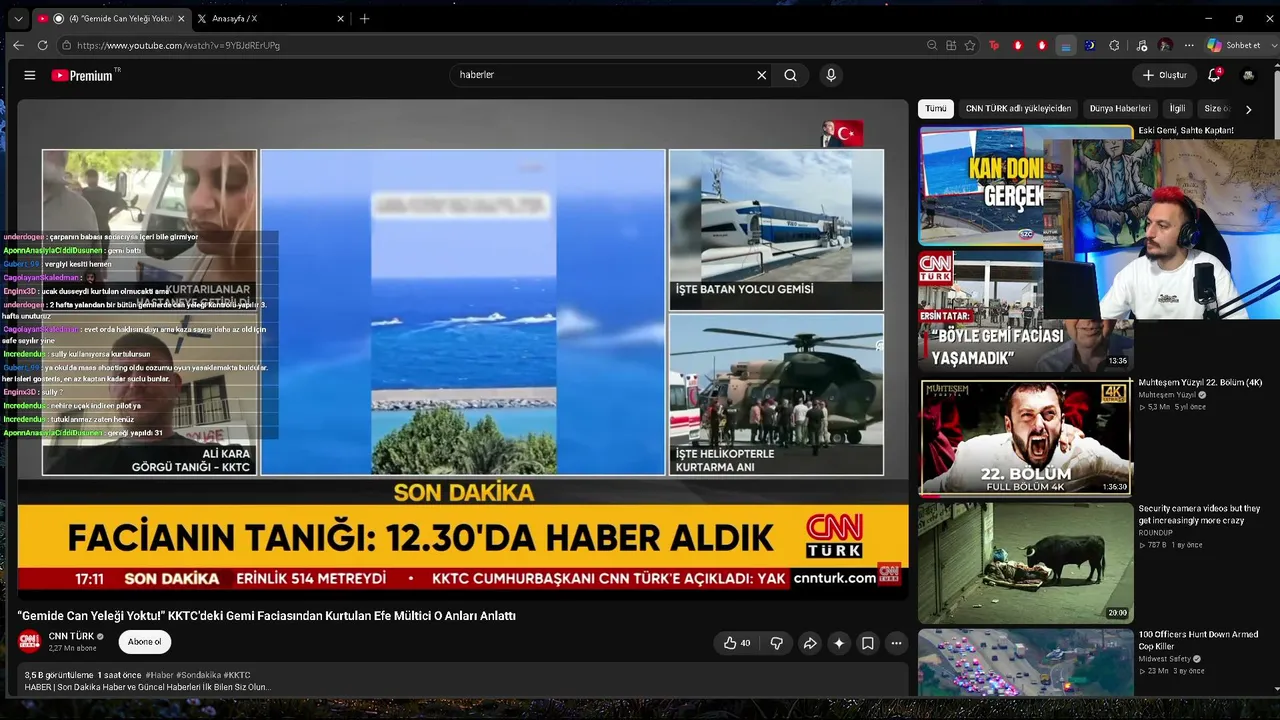The height and width of the screenshot is (720, 1280).
Task: Close the YouTube 'Gemide Can Yeleği' tab
Action: [x=180, y=18]
